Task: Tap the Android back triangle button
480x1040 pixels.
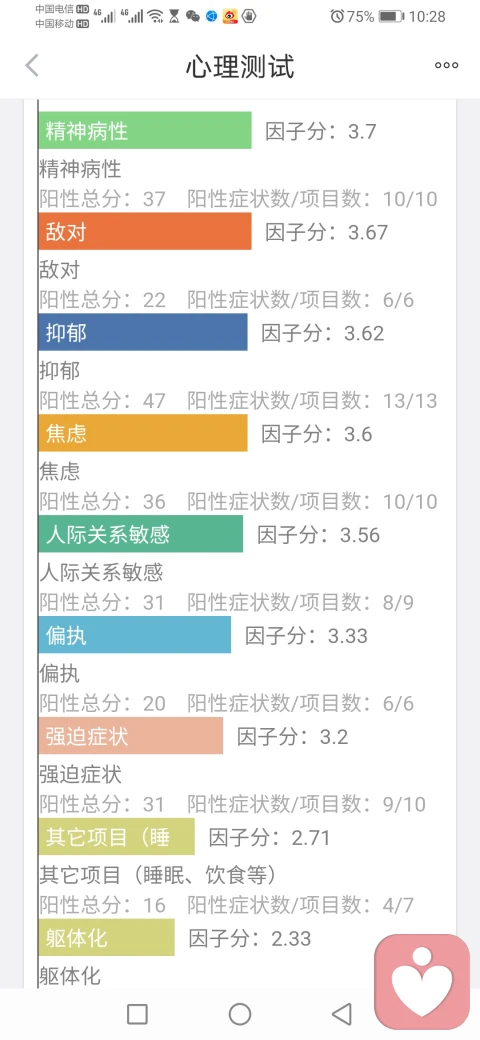Action: (x=341, y=1013)
